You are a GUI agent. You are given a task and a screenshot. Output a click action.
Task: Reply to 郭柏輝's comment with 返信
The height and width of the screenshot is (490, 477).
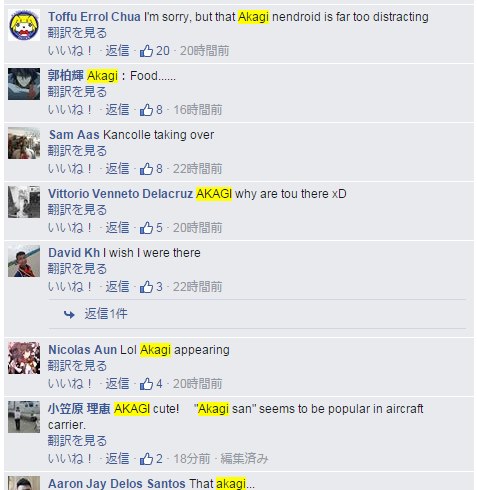[117, 110]
